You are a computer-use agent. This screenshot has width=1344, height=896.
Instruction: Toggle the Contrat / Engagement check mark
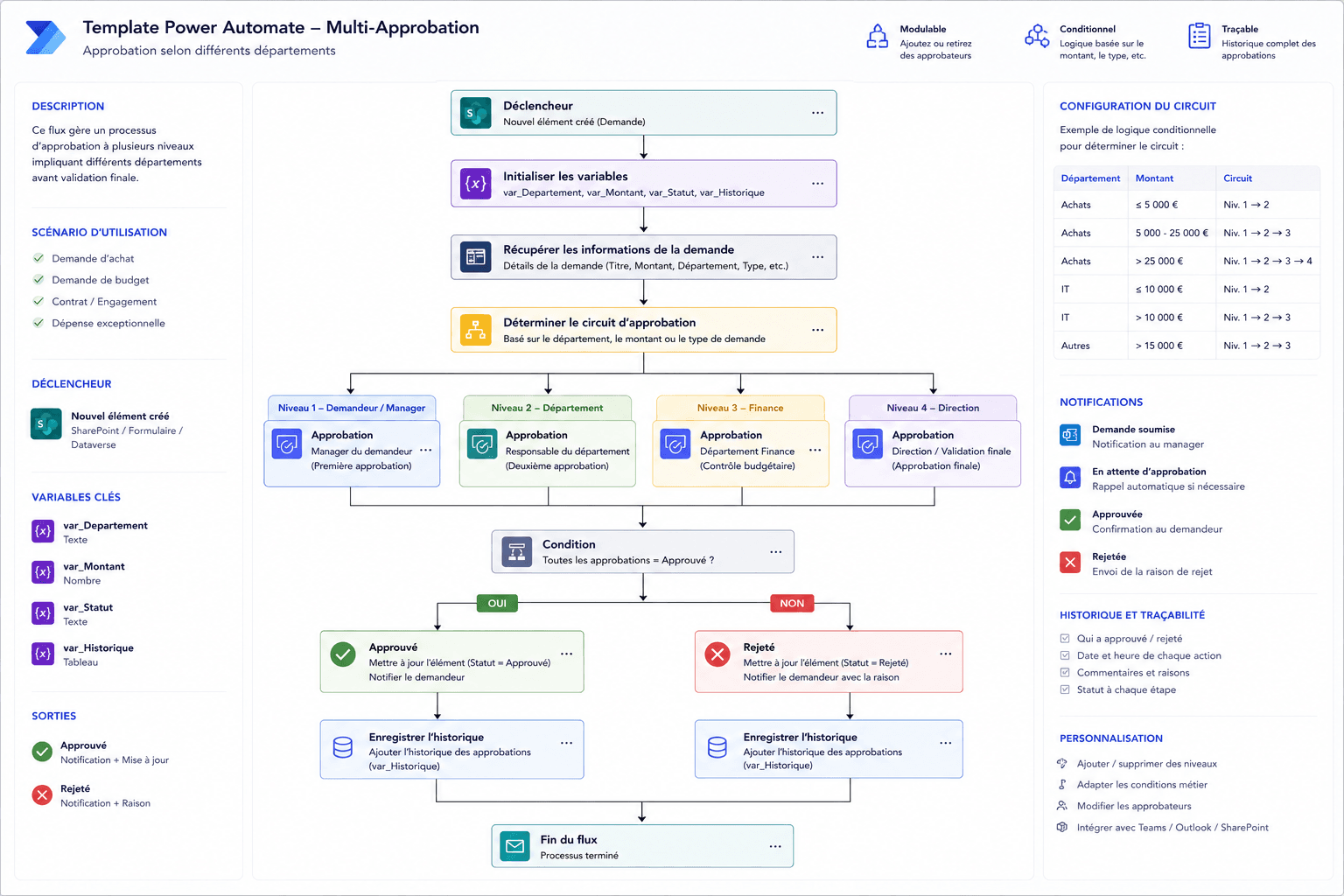[x=38, y=301]
